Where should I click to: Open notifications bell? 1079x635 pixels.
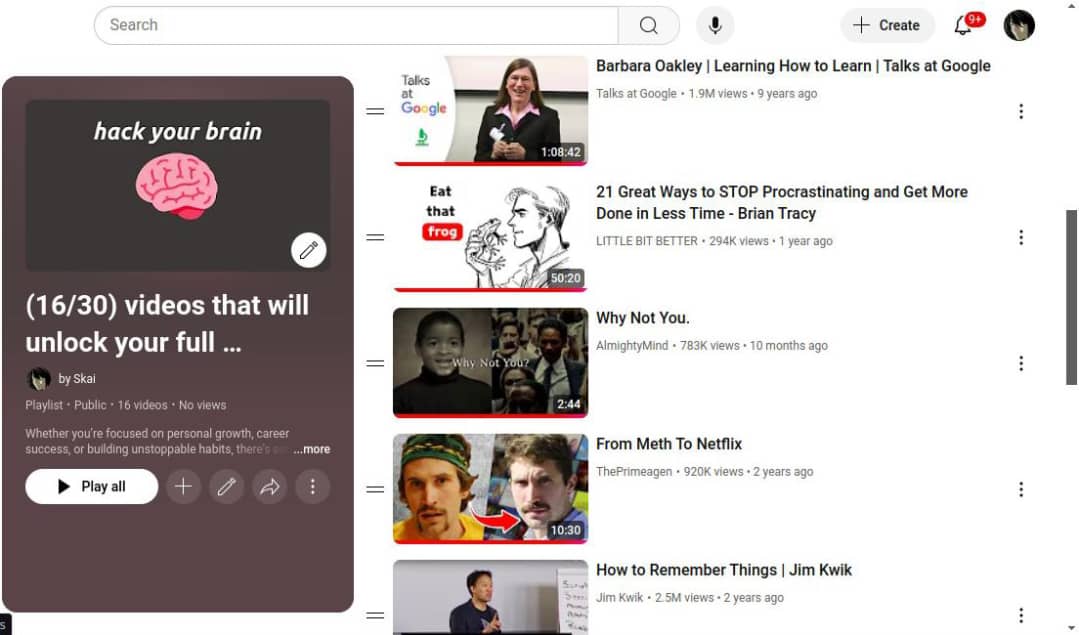pos(963,25)
